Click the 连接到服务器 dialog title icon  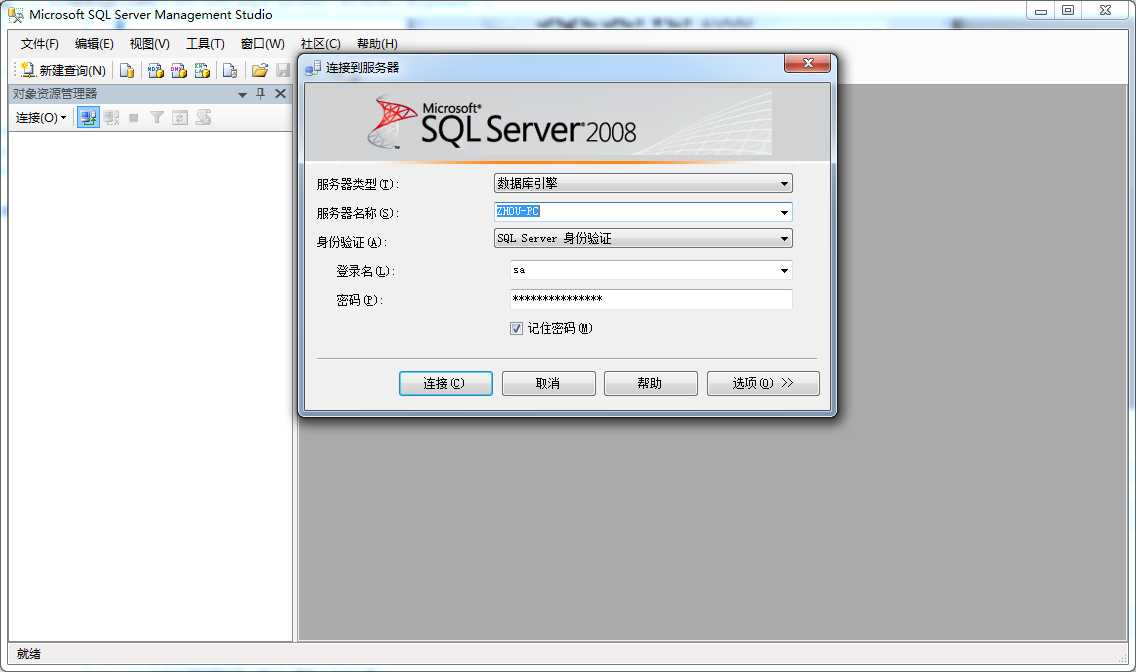point(313,68)
